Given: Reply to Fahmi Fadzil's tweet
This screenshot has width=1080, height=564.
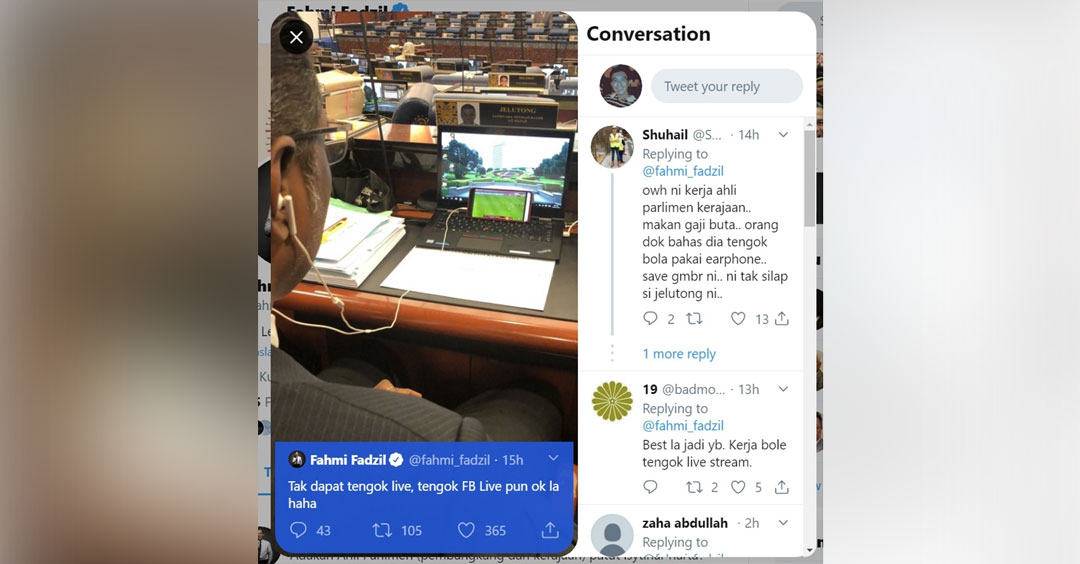Looking at the screenshot, I should coord(298,530).
